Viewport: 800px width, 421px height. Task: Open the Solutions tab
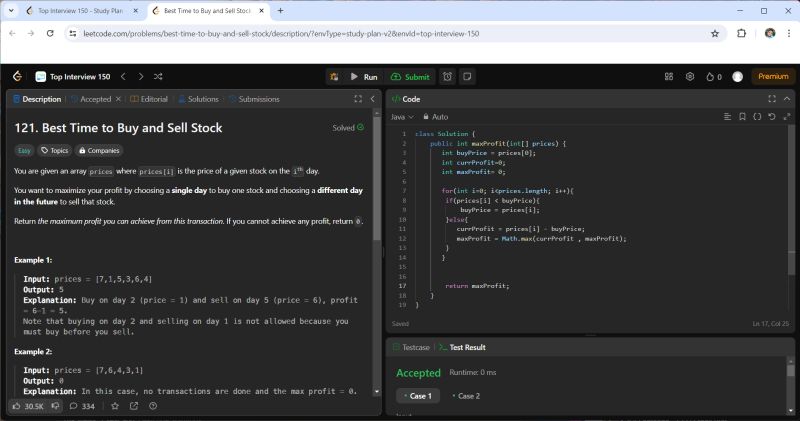[x=198, y=99]
